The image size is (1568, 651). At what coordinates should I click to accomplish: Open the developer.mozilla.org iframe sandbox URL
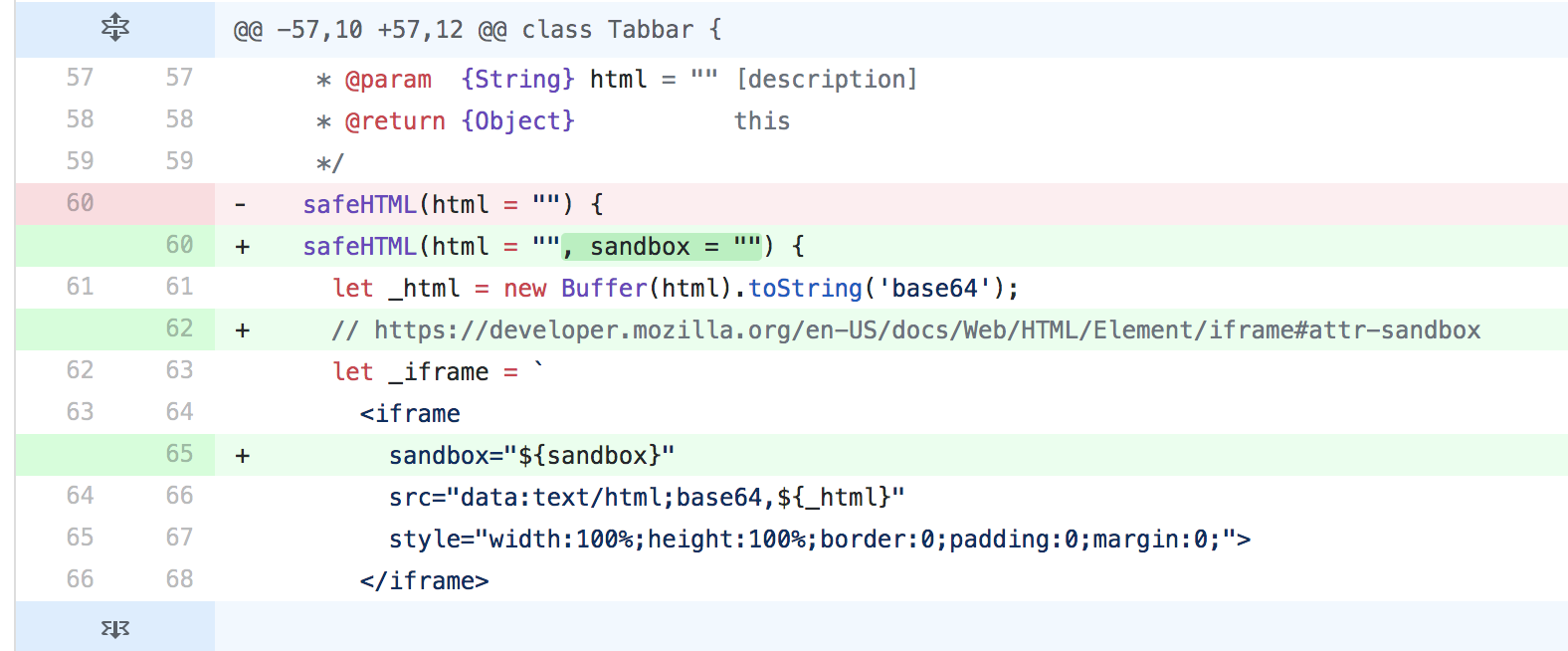point(926,330)
